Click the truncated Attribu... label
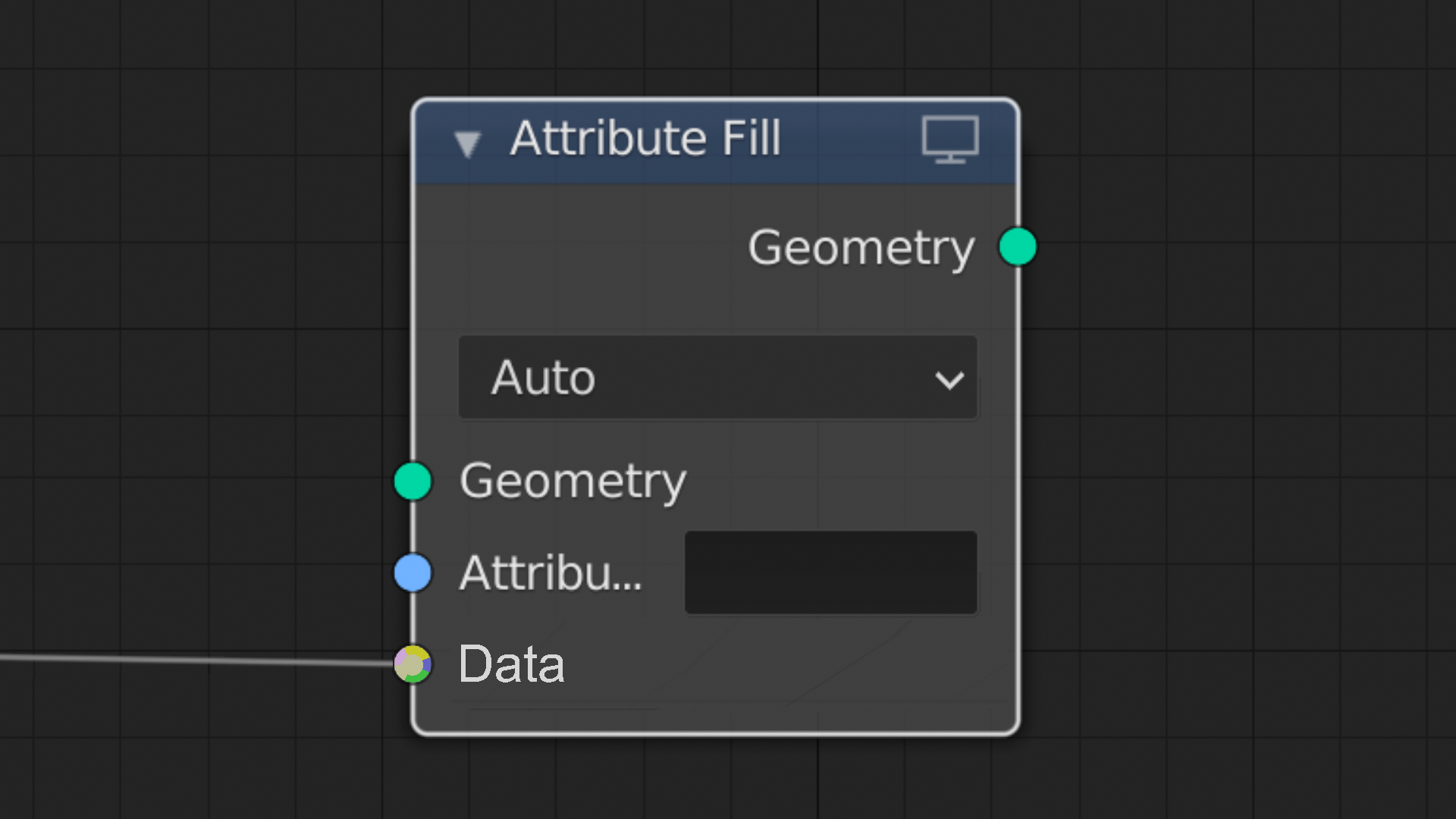The image size is (1456, 819). 551,573
